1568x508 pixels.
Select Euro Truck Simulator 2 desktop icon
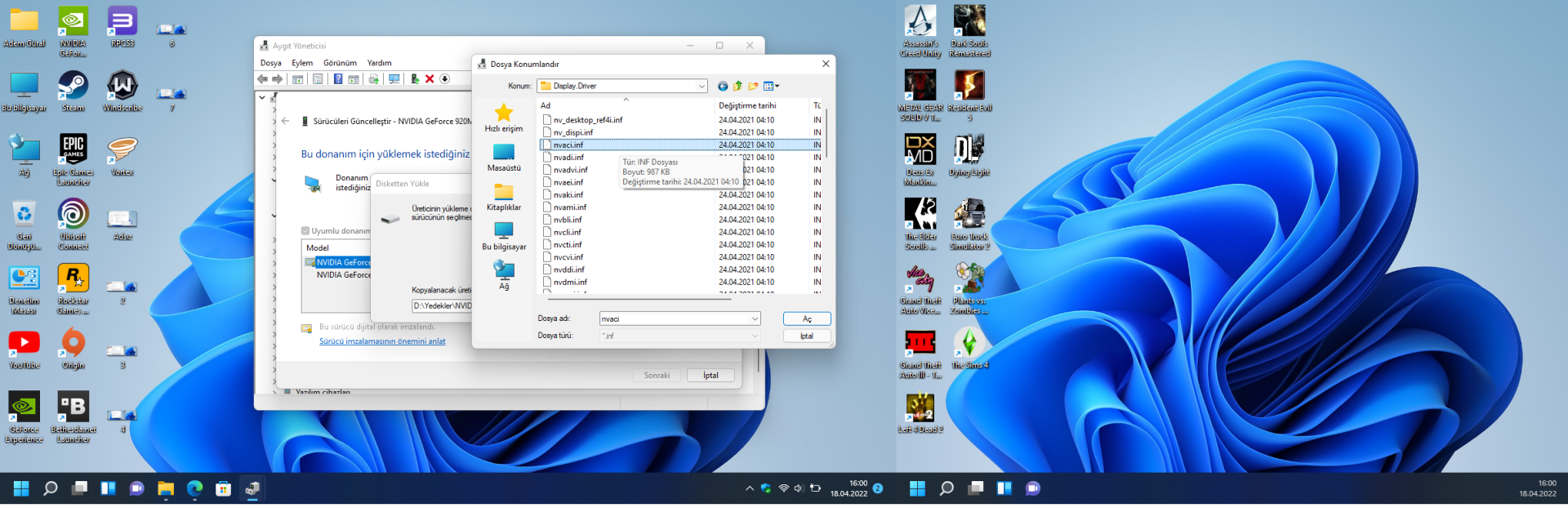pos(969,225)
